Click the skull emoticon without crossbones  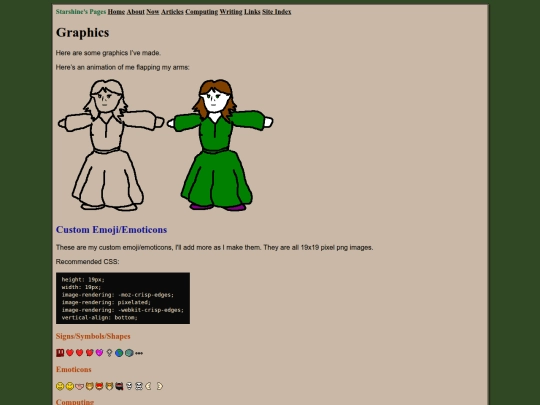click(129, 386)
